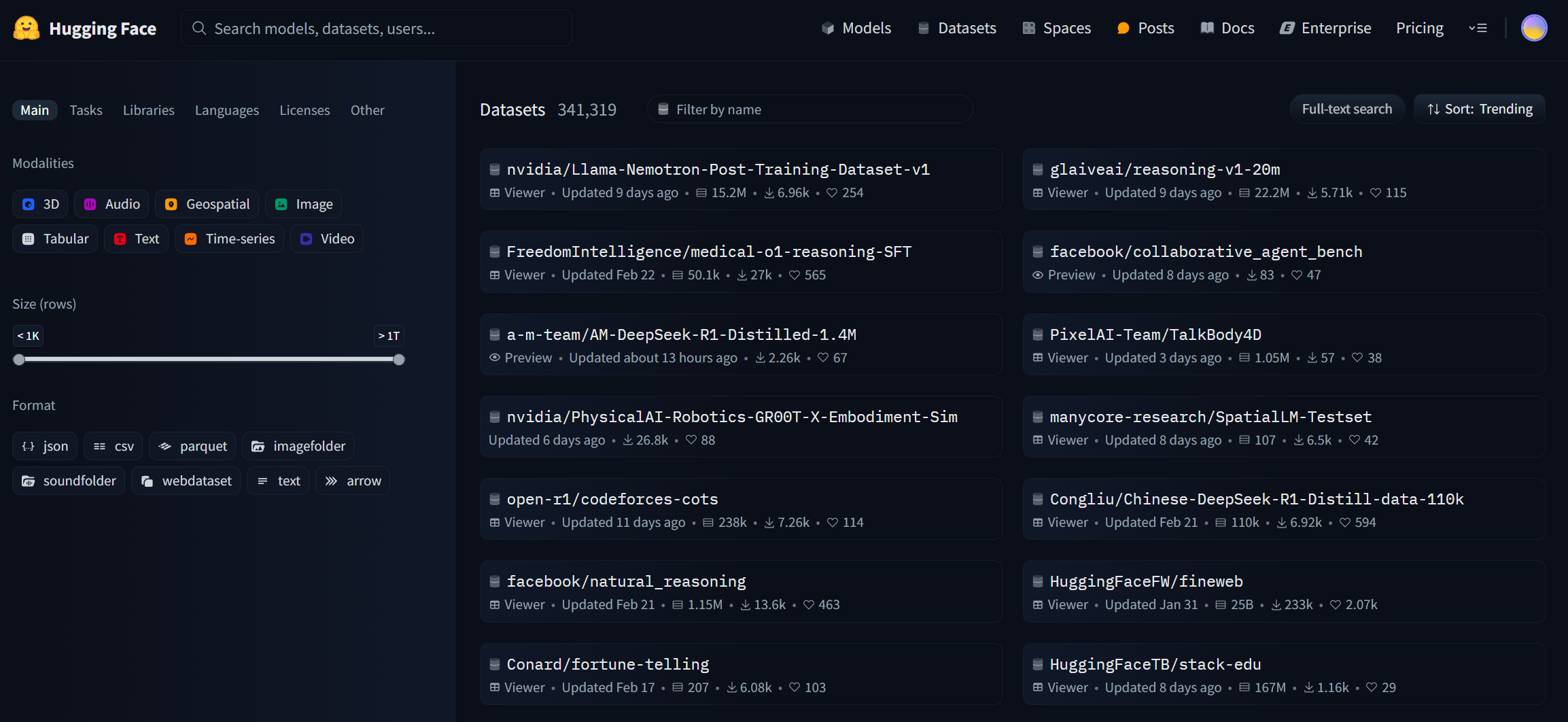This screenshot has height=722, width=1568.
Task: Click the arrow format chevrons icon
Action: point(331,481)
